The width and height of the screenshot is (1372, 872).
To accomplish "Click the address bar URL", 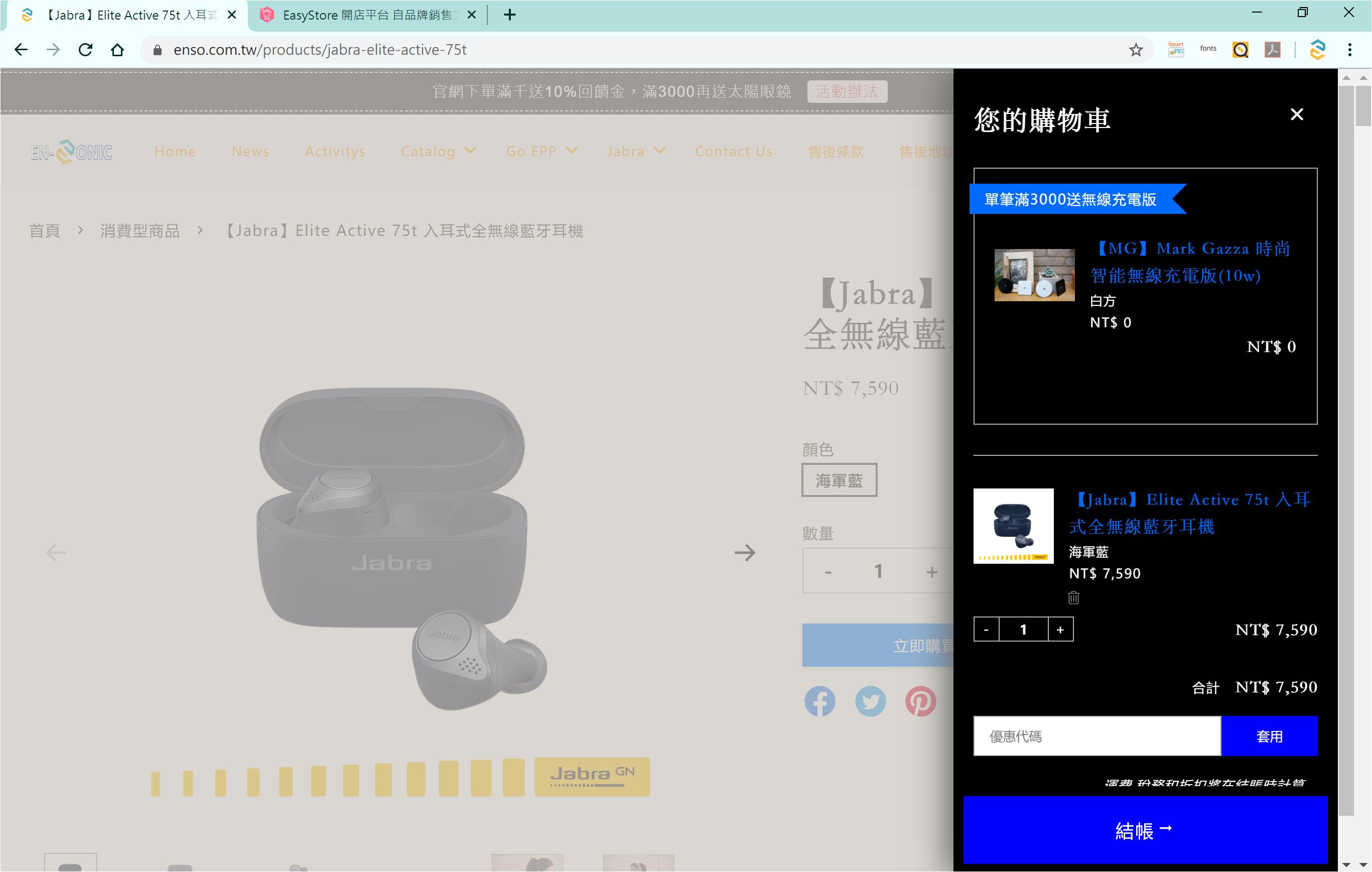I will (x=320, y=50).
